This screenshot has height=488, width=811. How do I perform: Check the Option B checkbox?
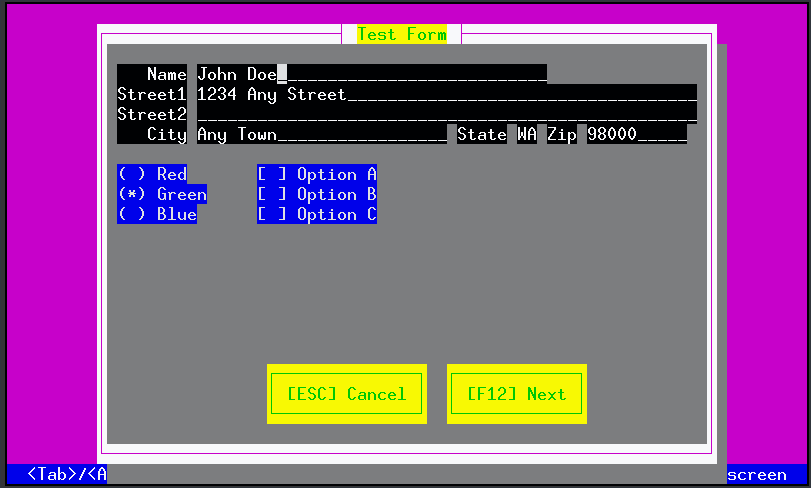317,194
